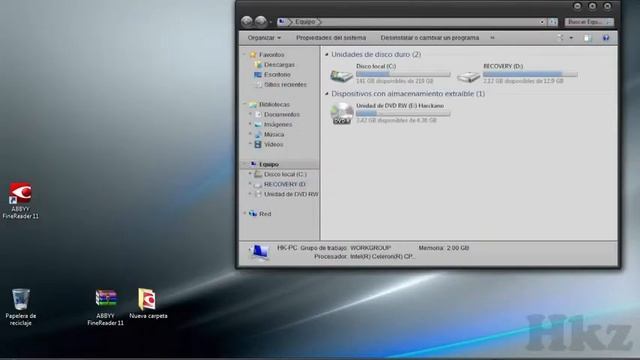Go back with the Explorer back arrow

(247, 21)
